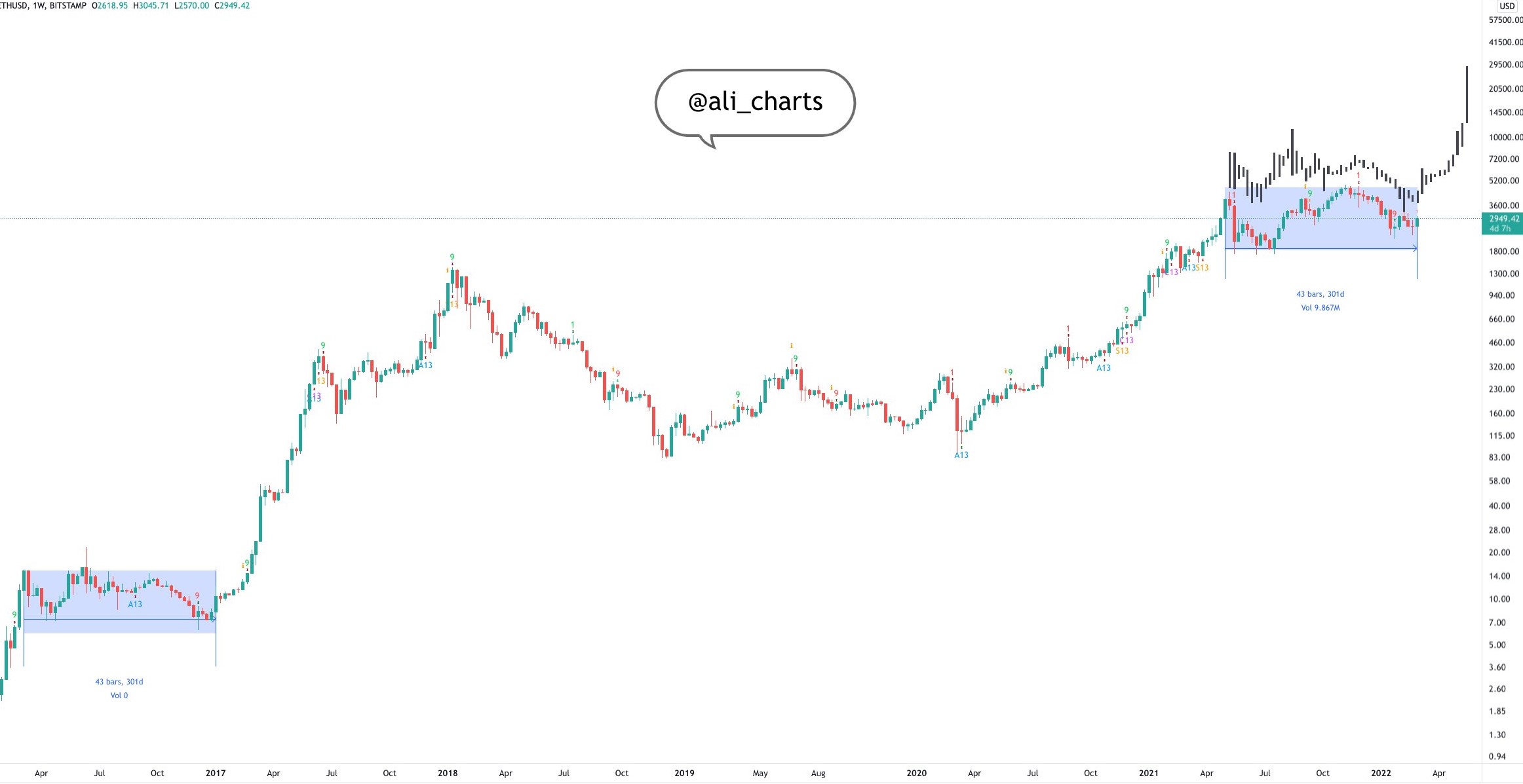Click the 2017 year label on time axis

215,773
